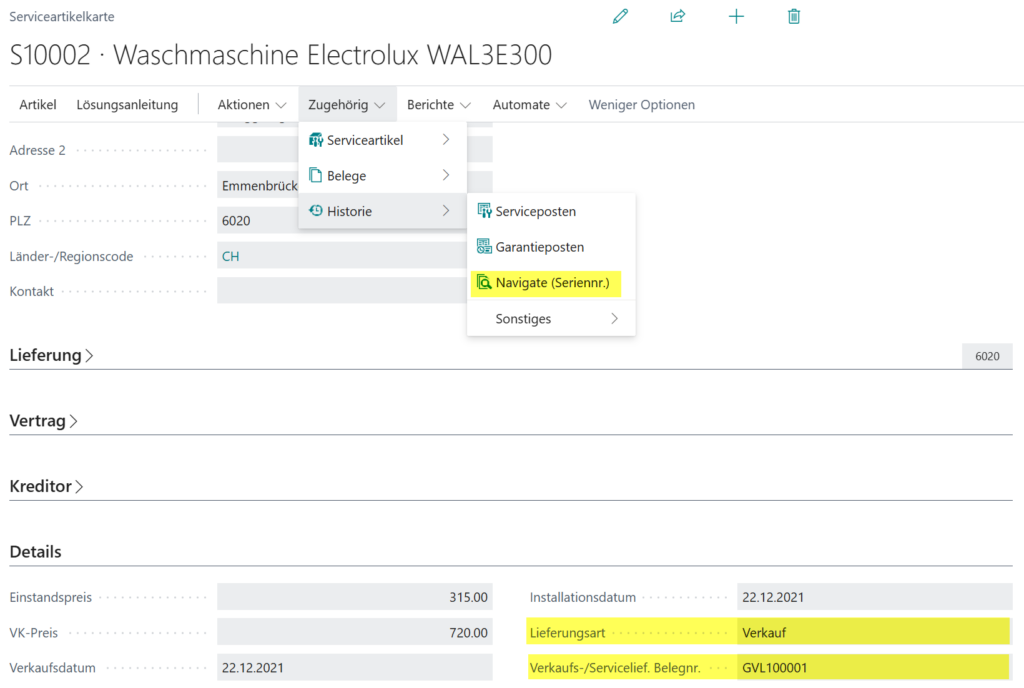1024x688 pixels.
Task: Select Serviceposten from the Historie submenu
Action: pyautogui.click(x=551, y=211)
